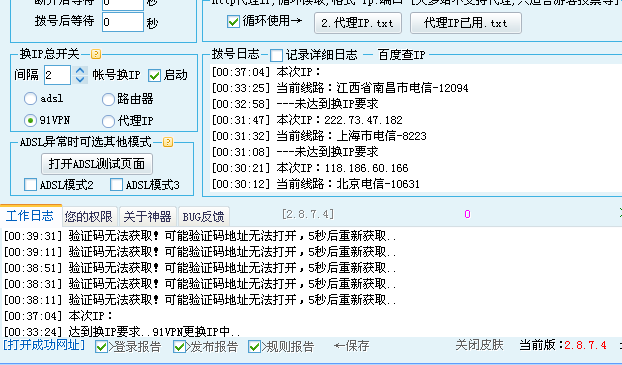
Task: Select dial log entry at 00:32:58
Action: point(295,104)
